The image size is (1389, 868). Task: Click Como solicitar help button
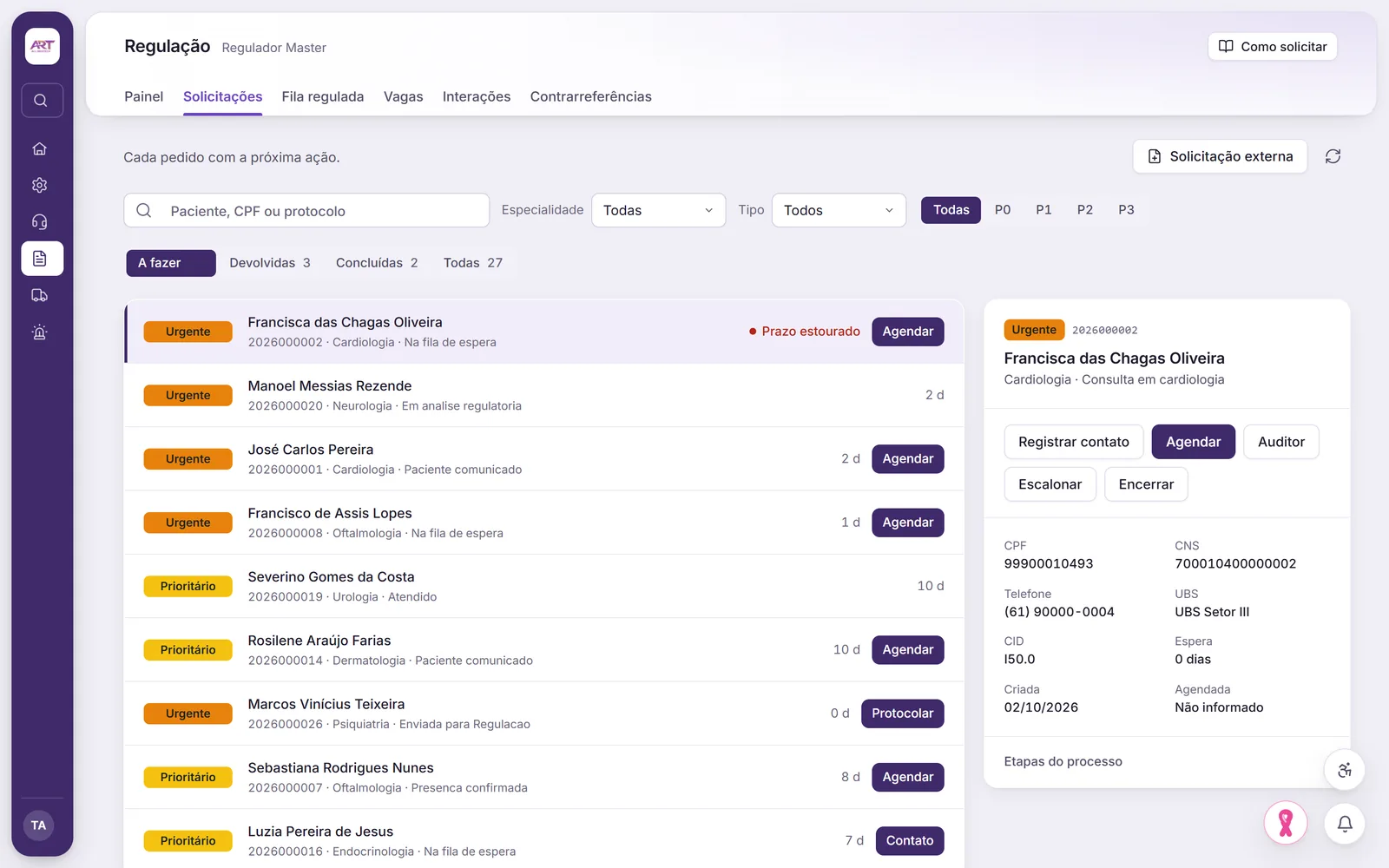[x=1273, y=47]
